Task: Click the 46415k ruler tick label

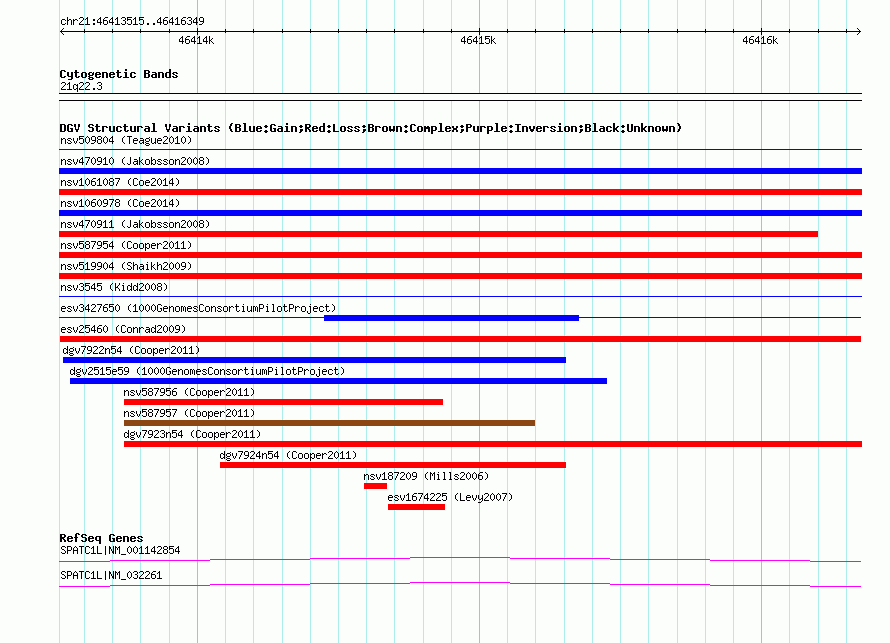Action: point(478,40)
